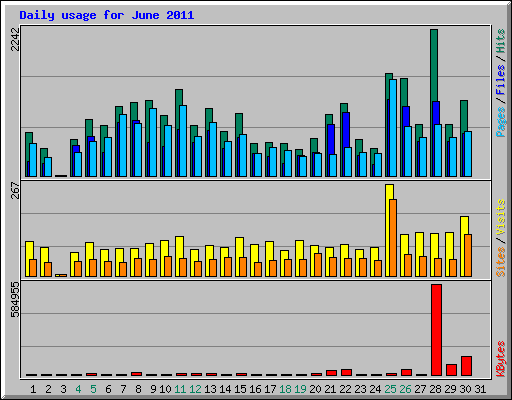Image resolution: width=512 pixels, height=400 pixels.
Task: Click the Visits axis maximum value 267
Action: tap(15, 190)
